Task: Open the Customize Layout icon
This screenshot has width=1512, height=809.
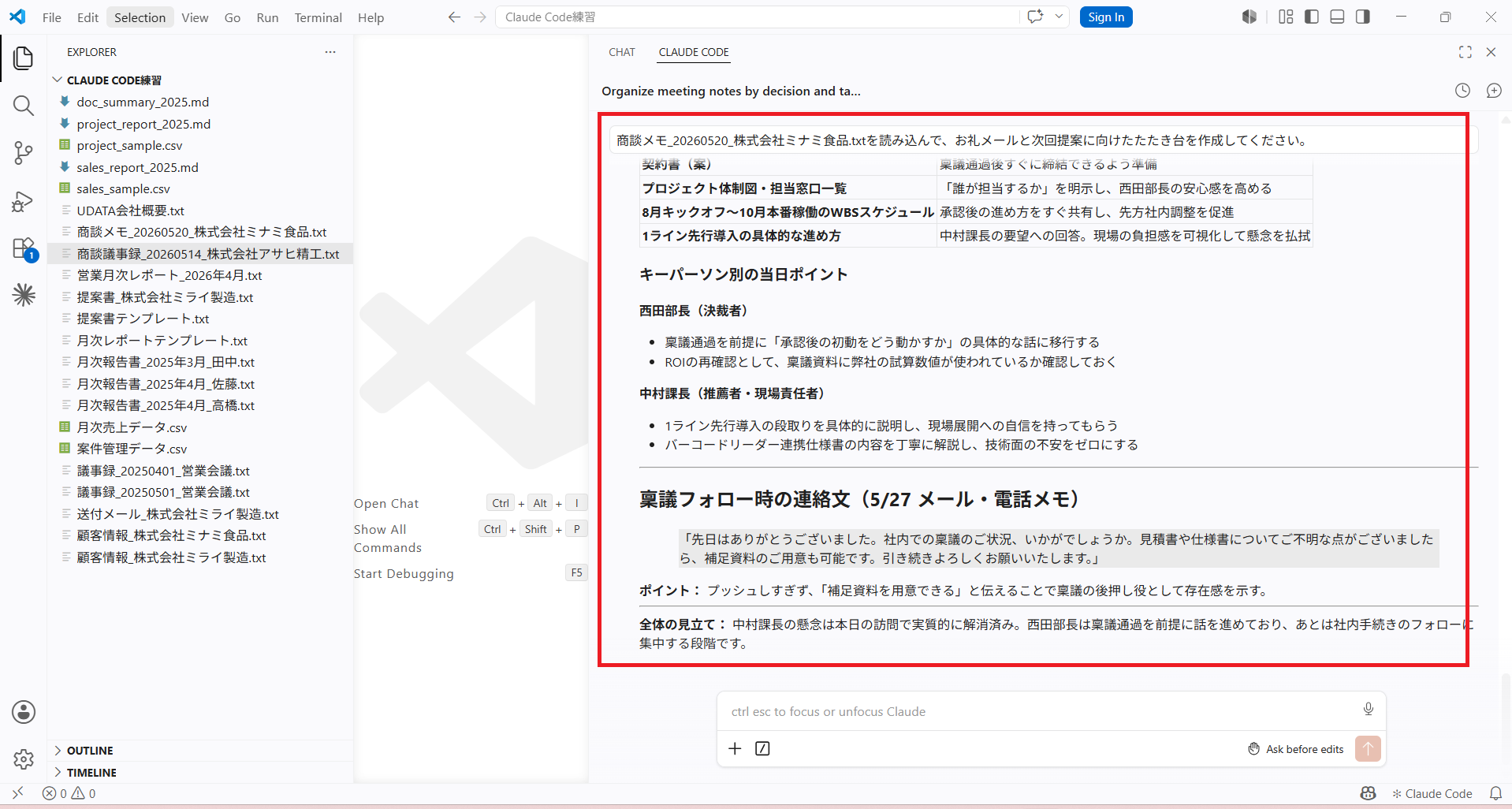Action: (x=1286, y=17)
